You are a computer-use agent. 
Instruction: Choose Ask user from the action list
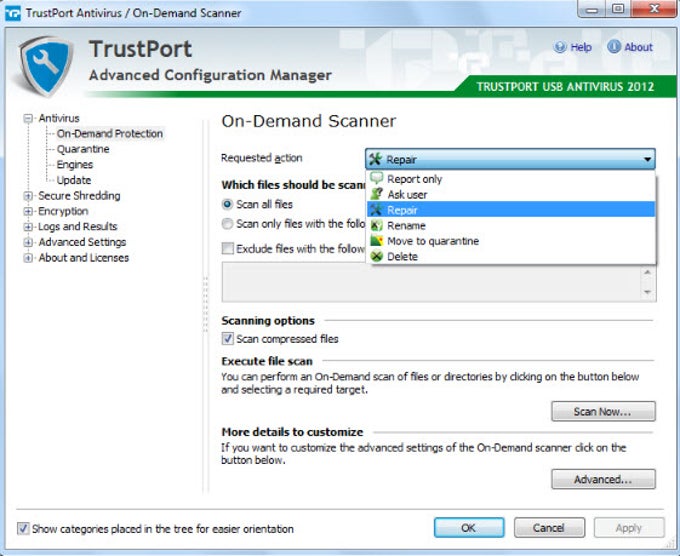tap(511, 194)
